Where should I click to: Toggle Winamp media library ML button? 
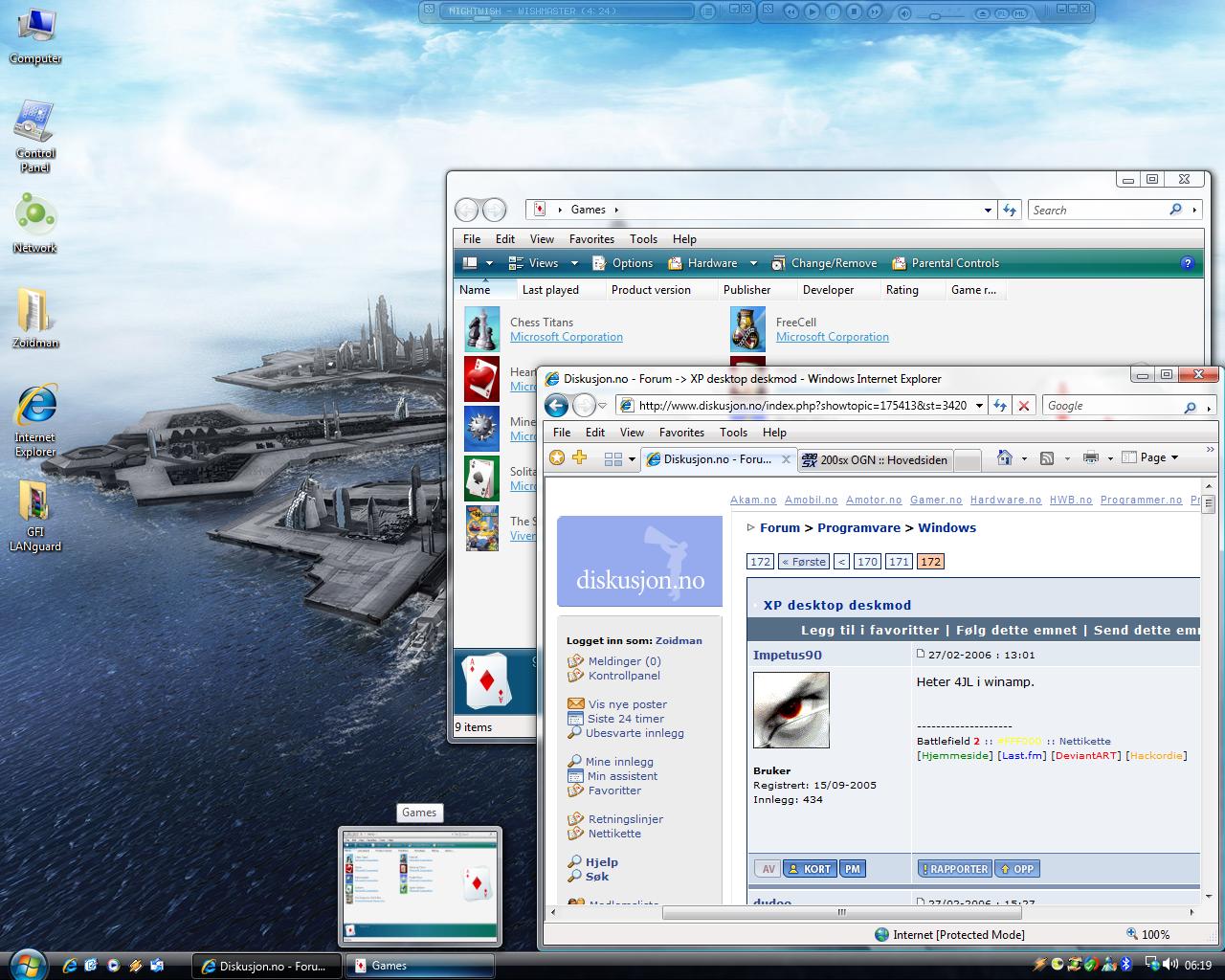point(1021,13)
